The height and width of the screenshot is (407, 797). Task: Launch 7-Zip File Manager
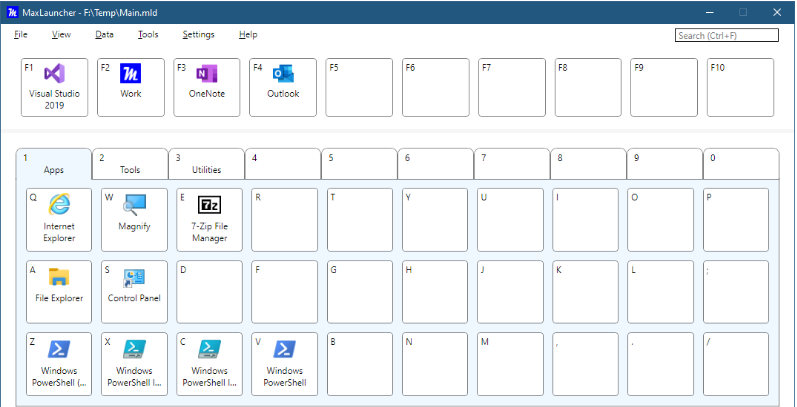(210, 219)
